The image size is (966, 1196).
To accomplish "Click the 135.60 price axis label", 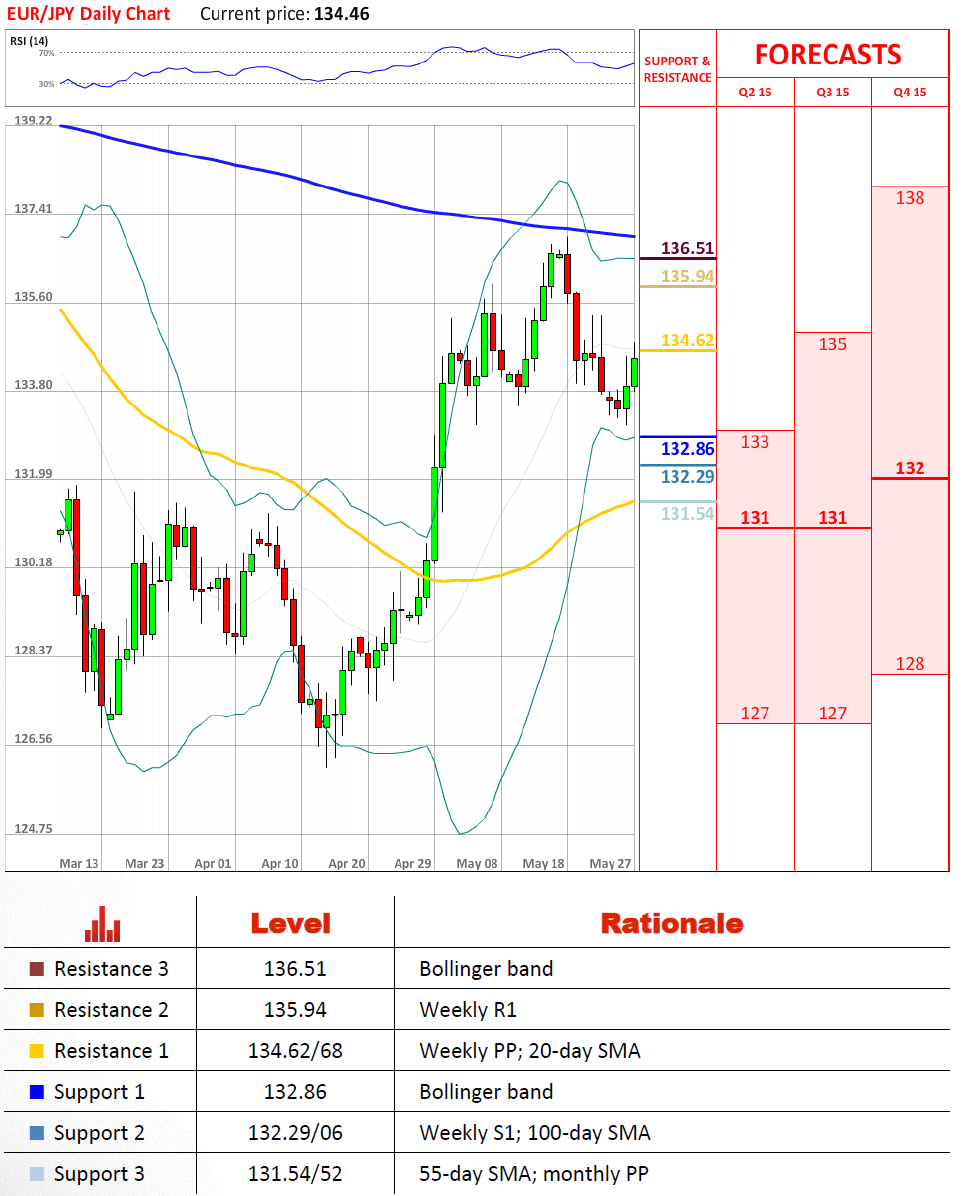I will (x=34, y=297).
